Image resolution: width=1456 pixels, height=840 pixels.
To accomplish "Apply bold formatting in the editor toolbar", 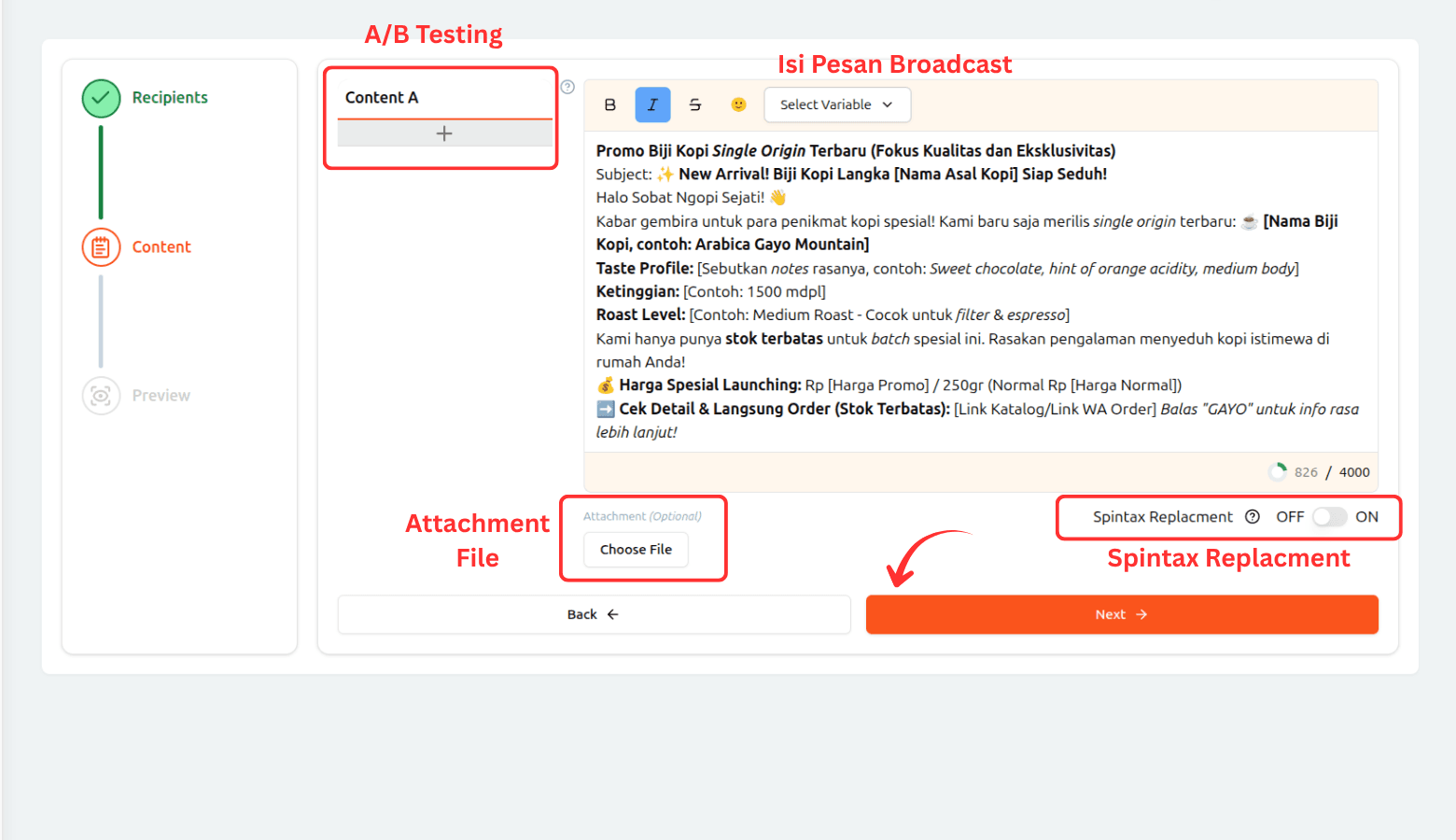I will [610, 105].
